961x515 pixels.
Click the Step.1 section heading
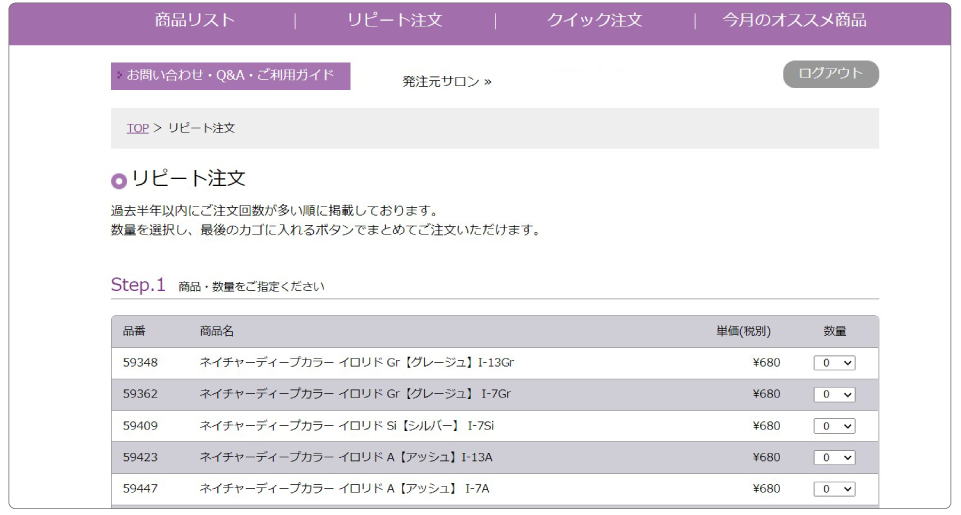(x=138, y=285)
